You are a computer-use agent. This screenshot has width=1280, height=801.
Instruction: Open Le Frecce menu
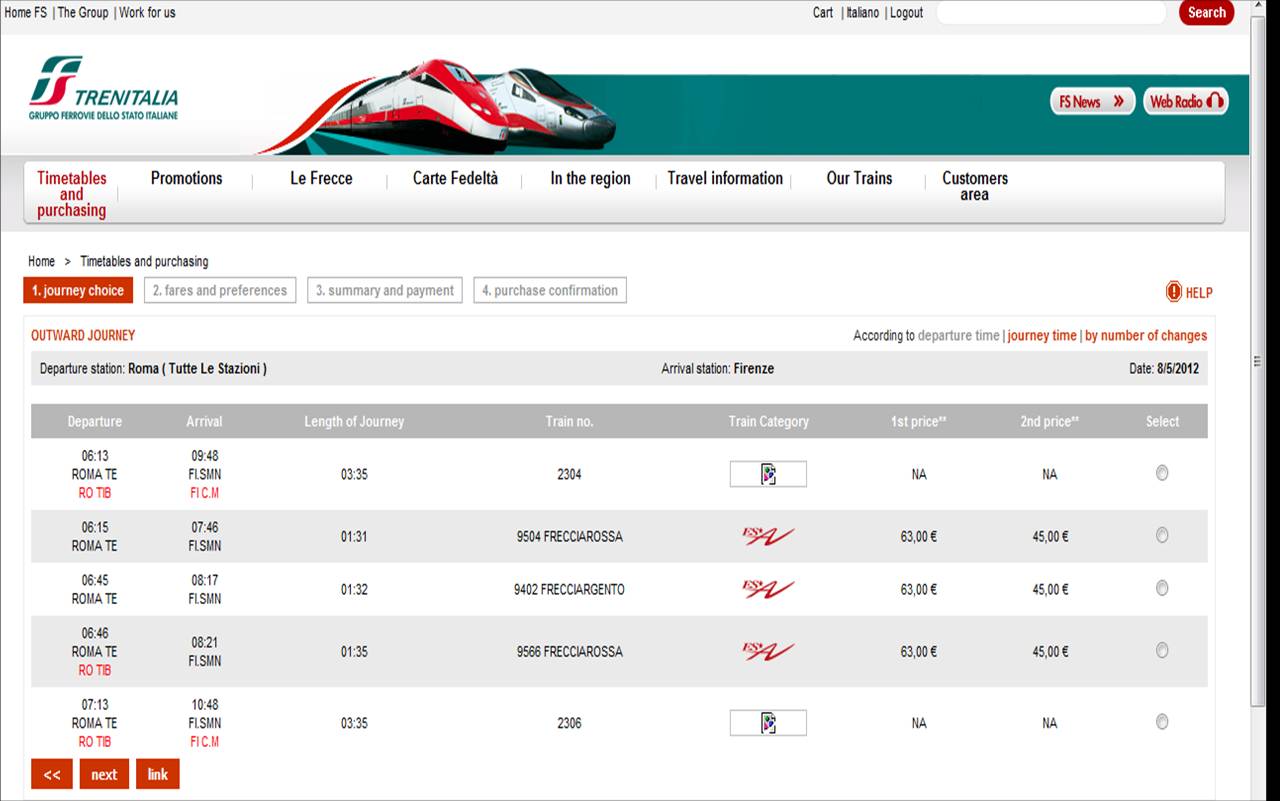[x=321, y=178]
